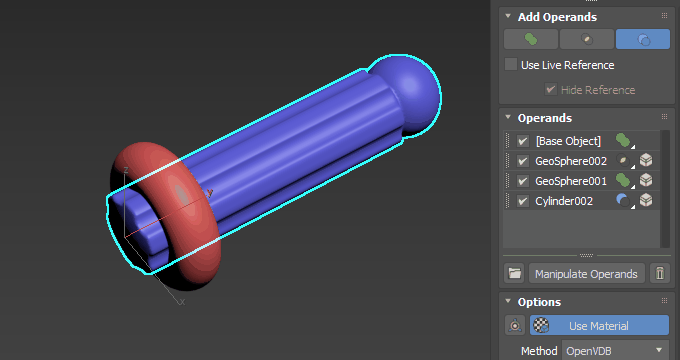The image size is (680, 360).
Task: Click the GeoSphere001 union operation icon
Action: 623,180
